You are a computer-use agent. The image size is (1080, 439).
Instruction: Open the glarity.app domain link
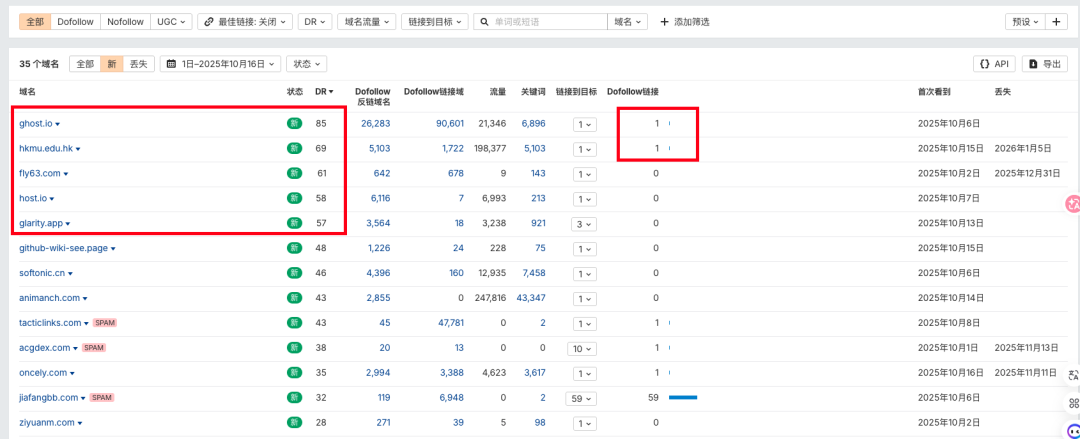click(41, 223)
